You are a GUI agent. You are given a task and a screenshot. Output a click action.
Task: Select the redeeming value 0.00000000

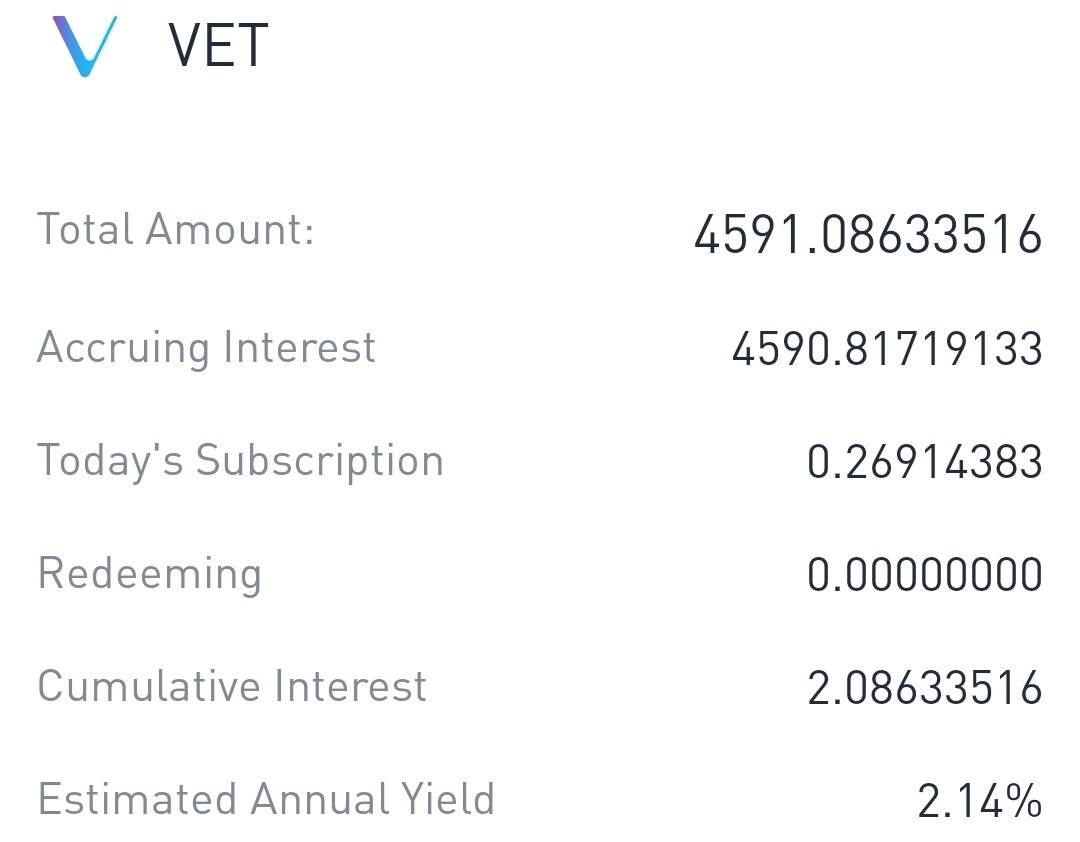(924, 575)
